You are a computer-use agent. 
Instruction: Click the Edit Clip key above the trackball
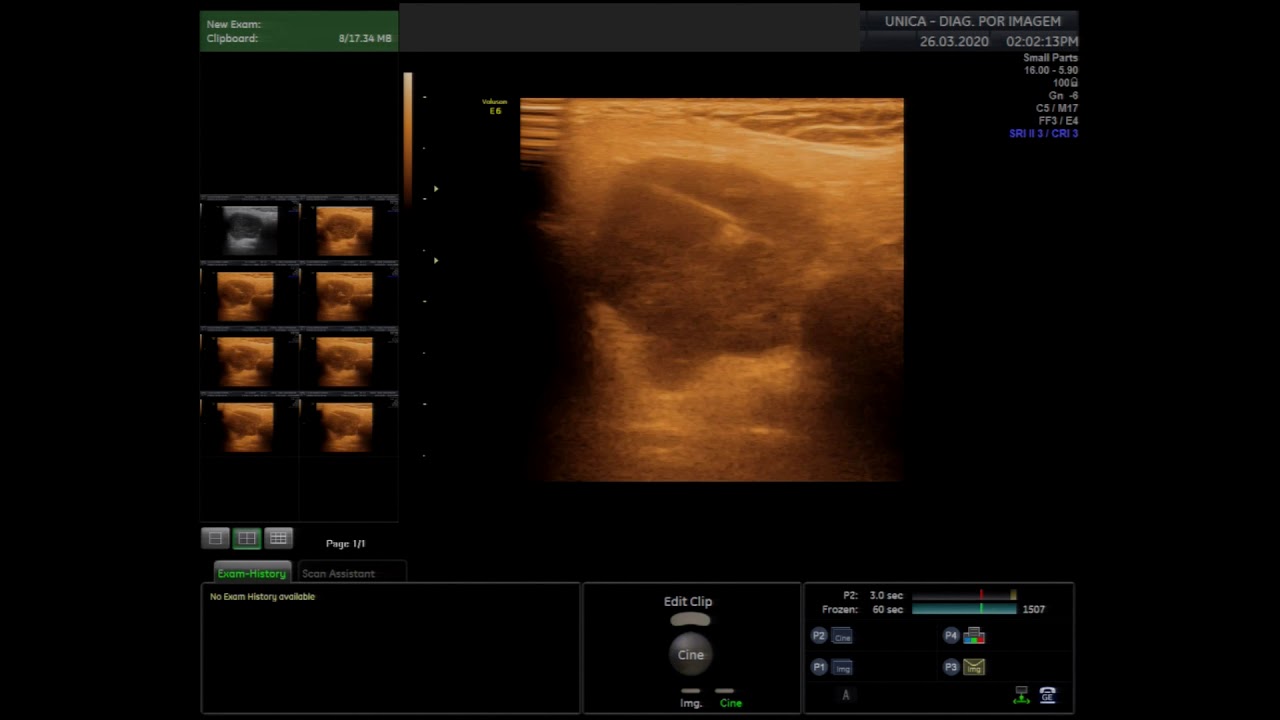(x=690, y=620)
